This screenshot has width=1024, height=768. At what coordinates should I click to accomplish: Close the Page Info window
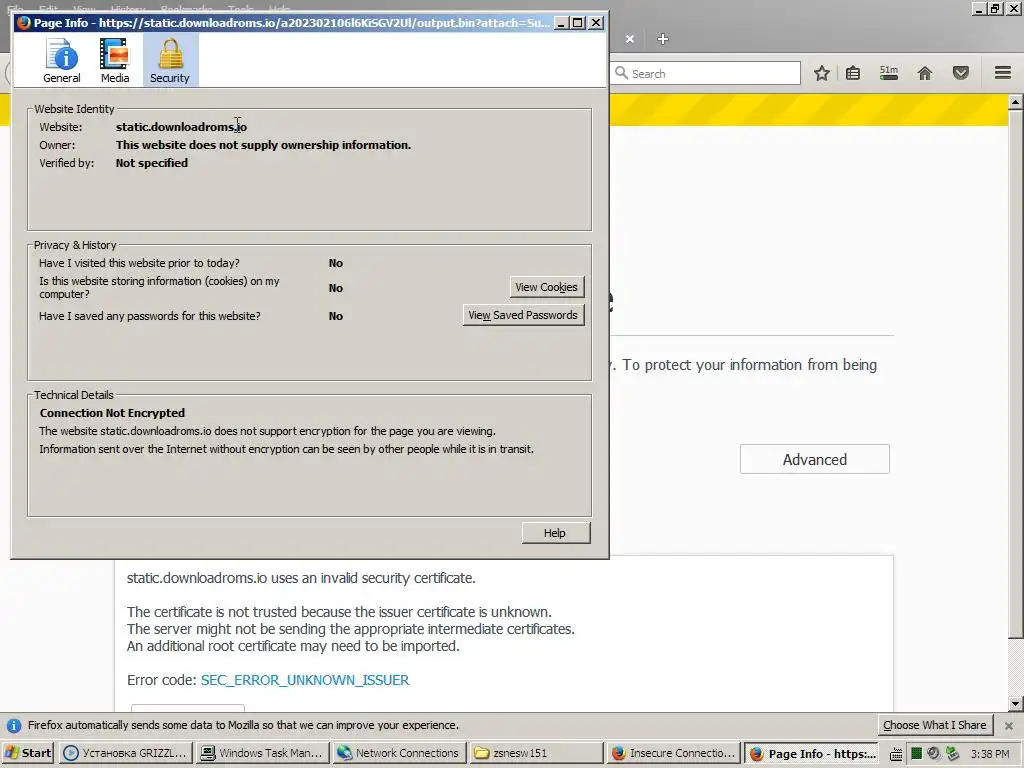click(x=596, y=23)
